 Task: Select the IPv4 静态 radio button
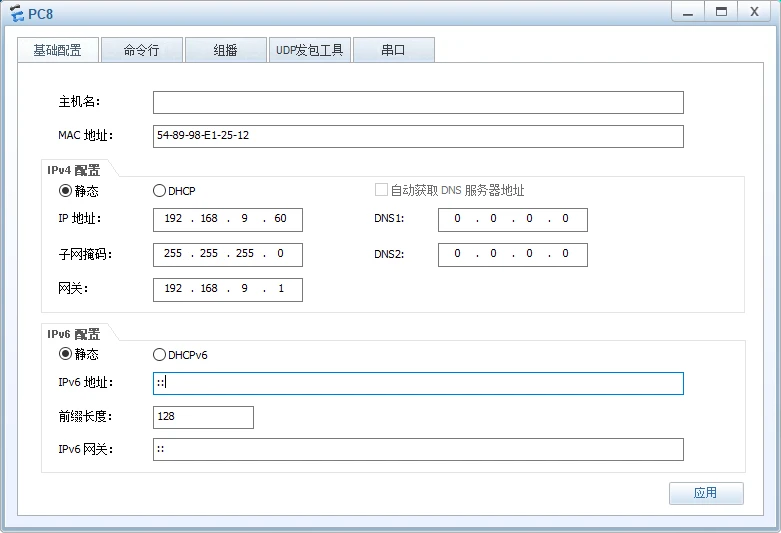[66, 190]
